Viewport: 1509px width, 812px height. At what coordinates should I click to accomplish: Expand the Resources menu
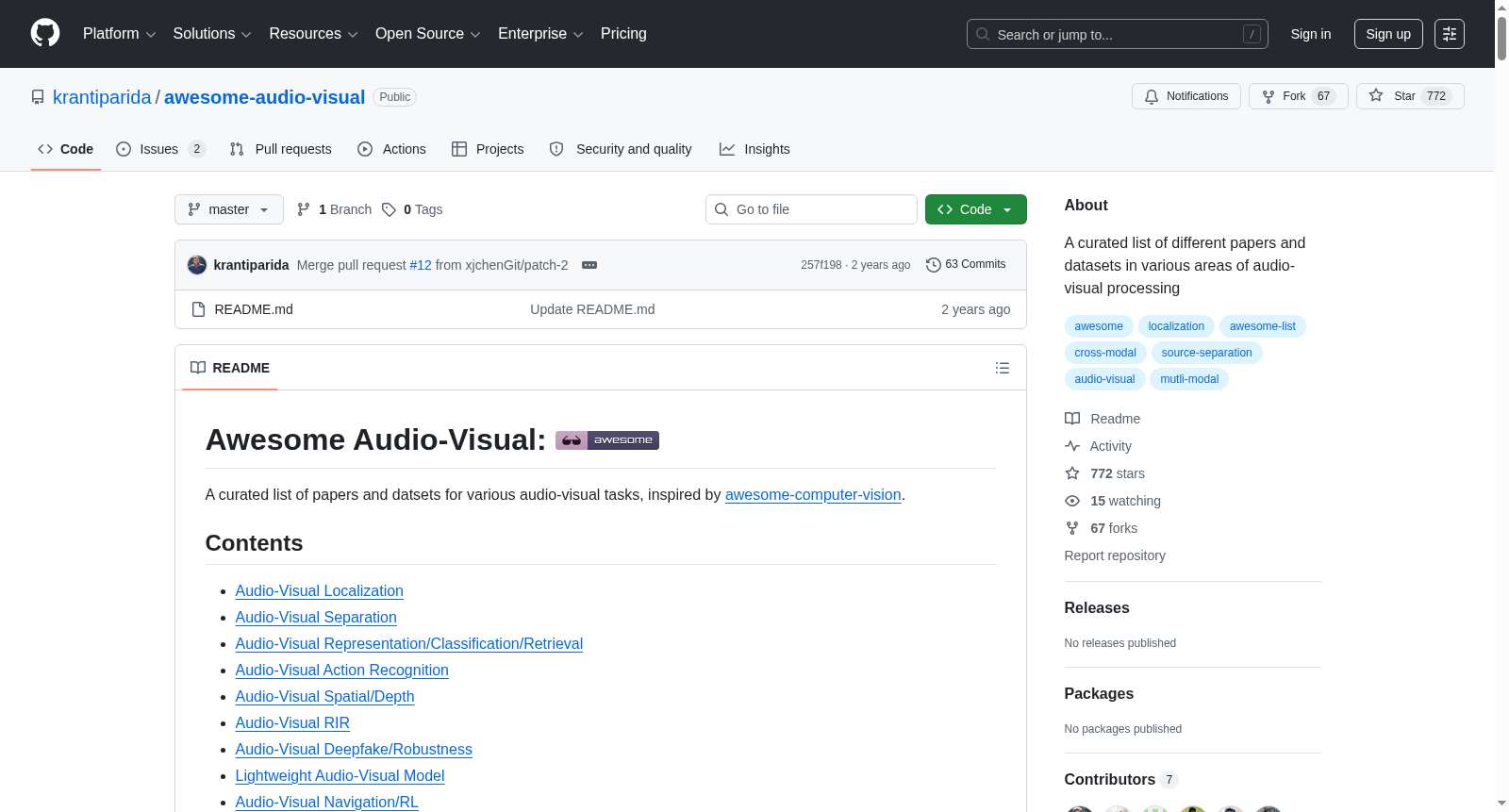(x=313, y=34)
